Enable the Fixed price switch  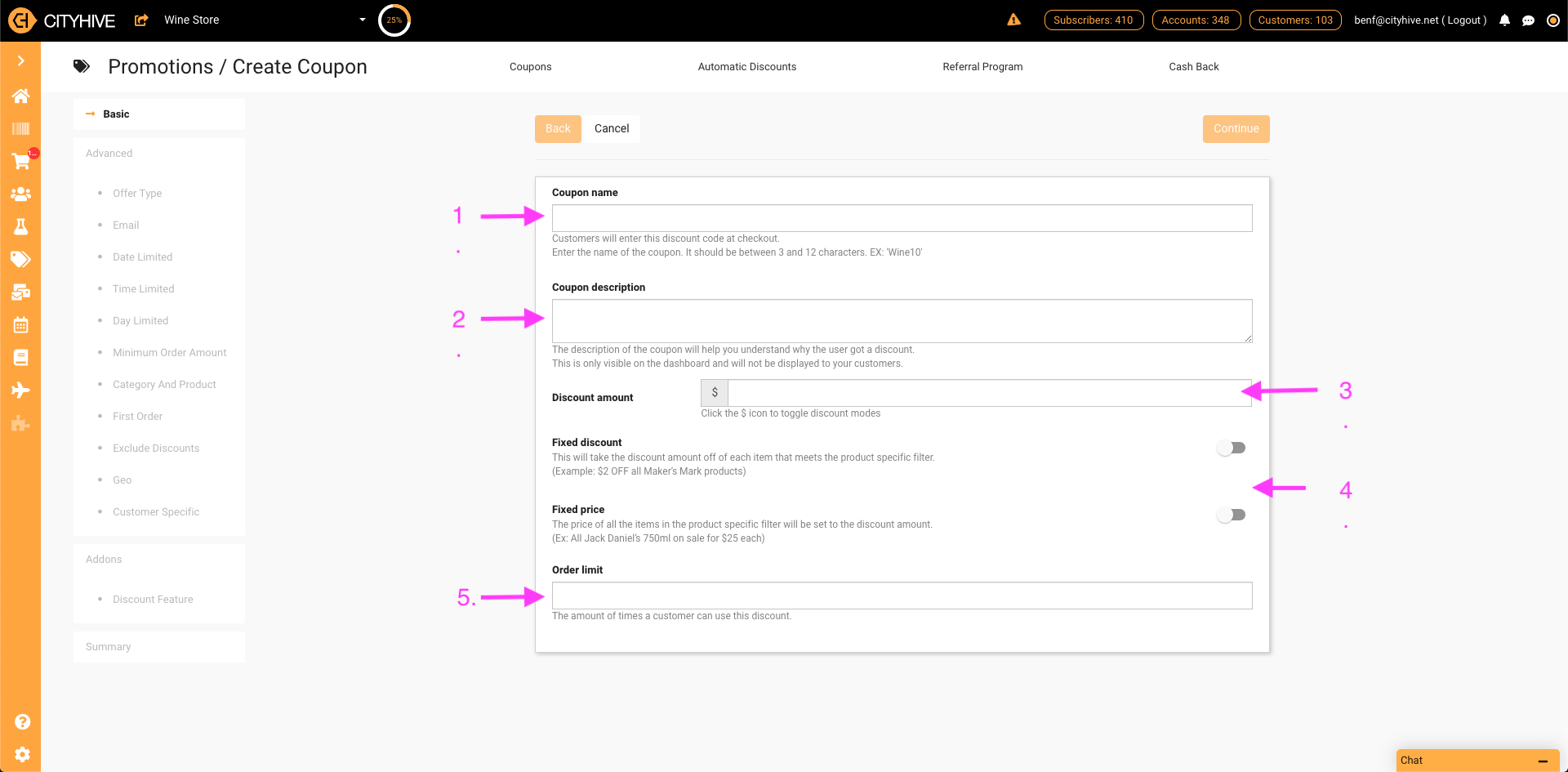(x=1231, y=515)
